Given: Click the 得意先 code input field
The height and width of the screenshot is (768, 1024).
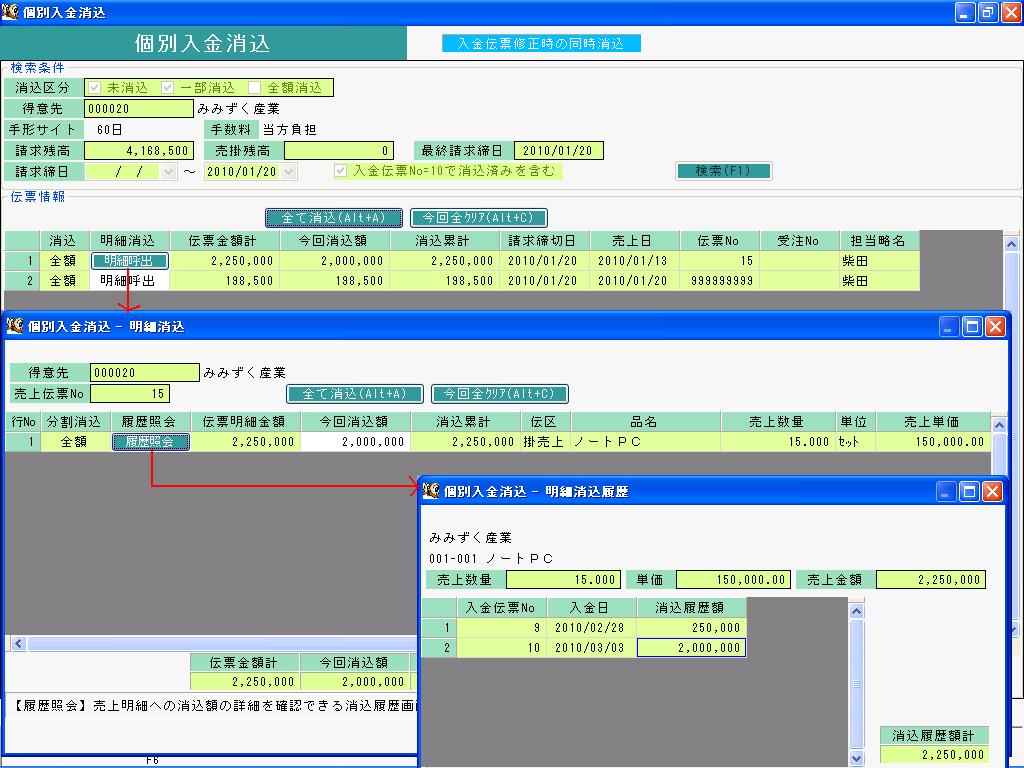Looking at the screenshot, I should pos(139,108).
